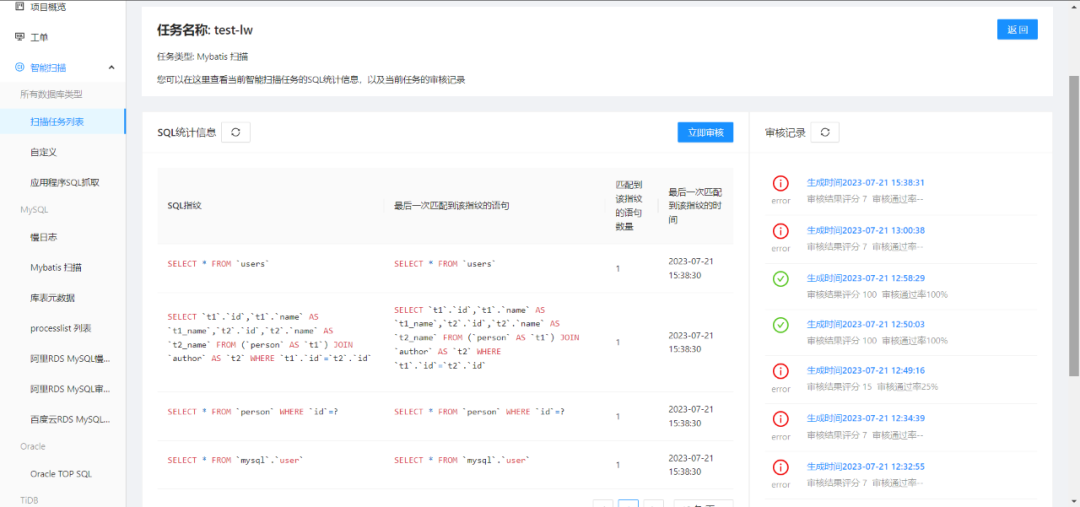The image size is (1080, 507).
Task: Open the page size dropdown in pagination
Action: 703,503
